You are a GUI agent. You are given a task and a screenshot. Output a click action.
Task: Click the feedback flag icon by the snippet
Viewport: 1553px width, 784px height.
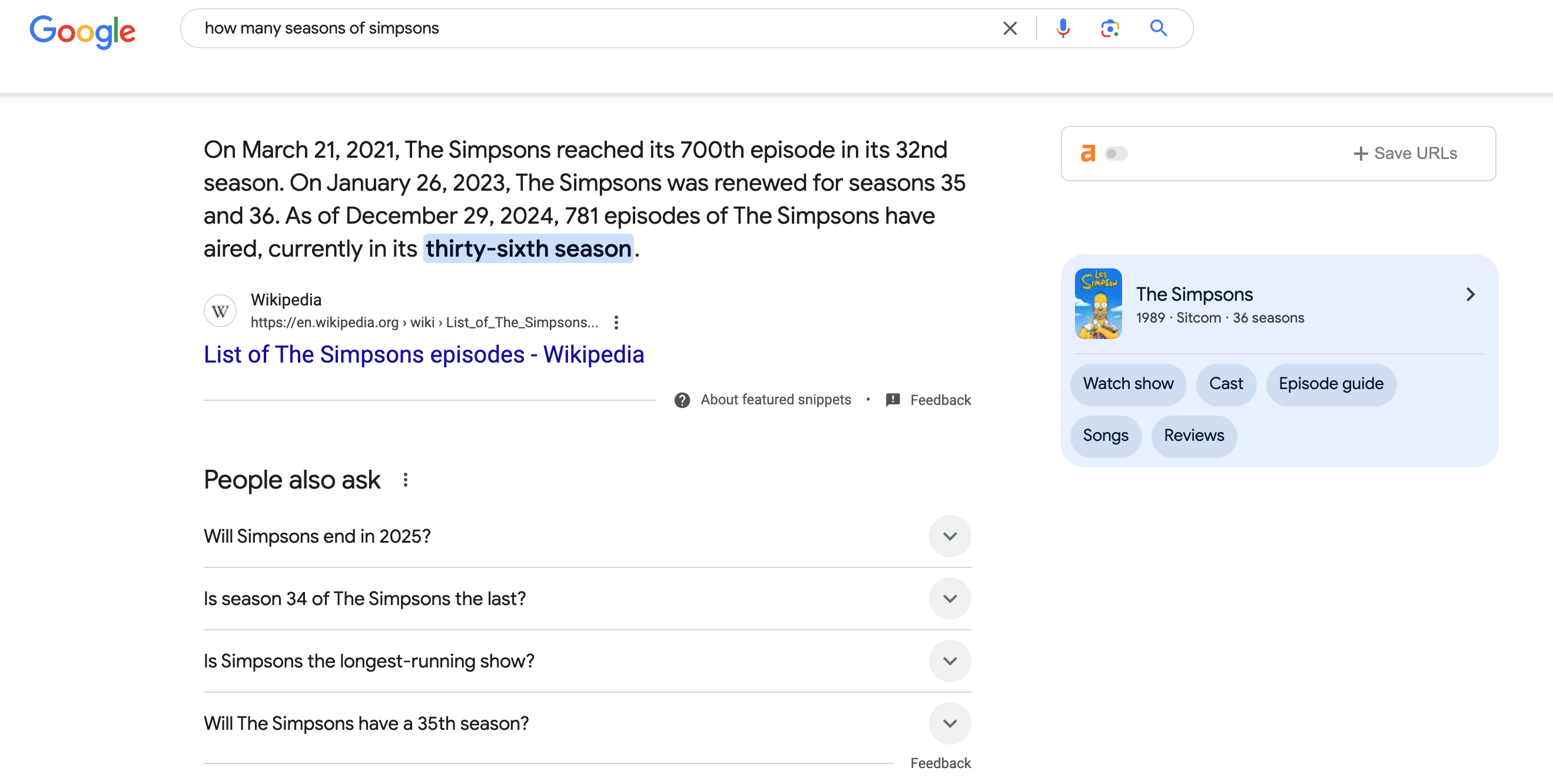[892, 400]
